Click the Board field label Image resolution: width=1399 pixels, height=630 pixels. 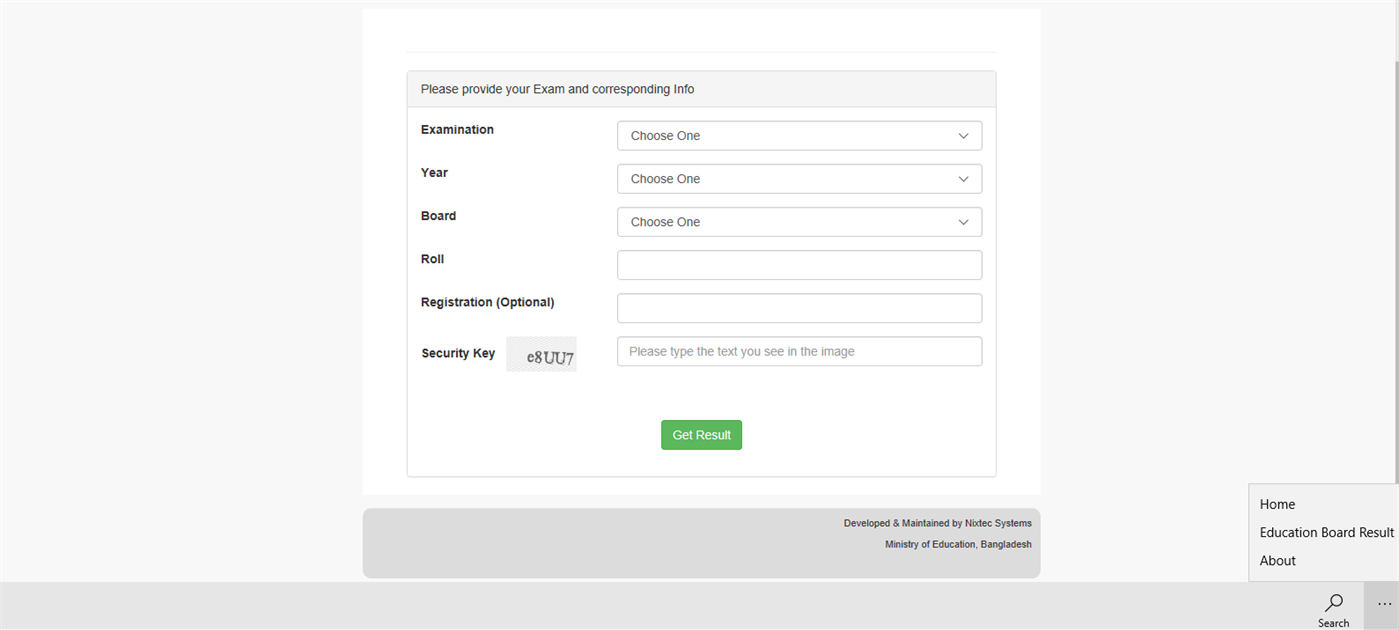click(x=438, y=216)
